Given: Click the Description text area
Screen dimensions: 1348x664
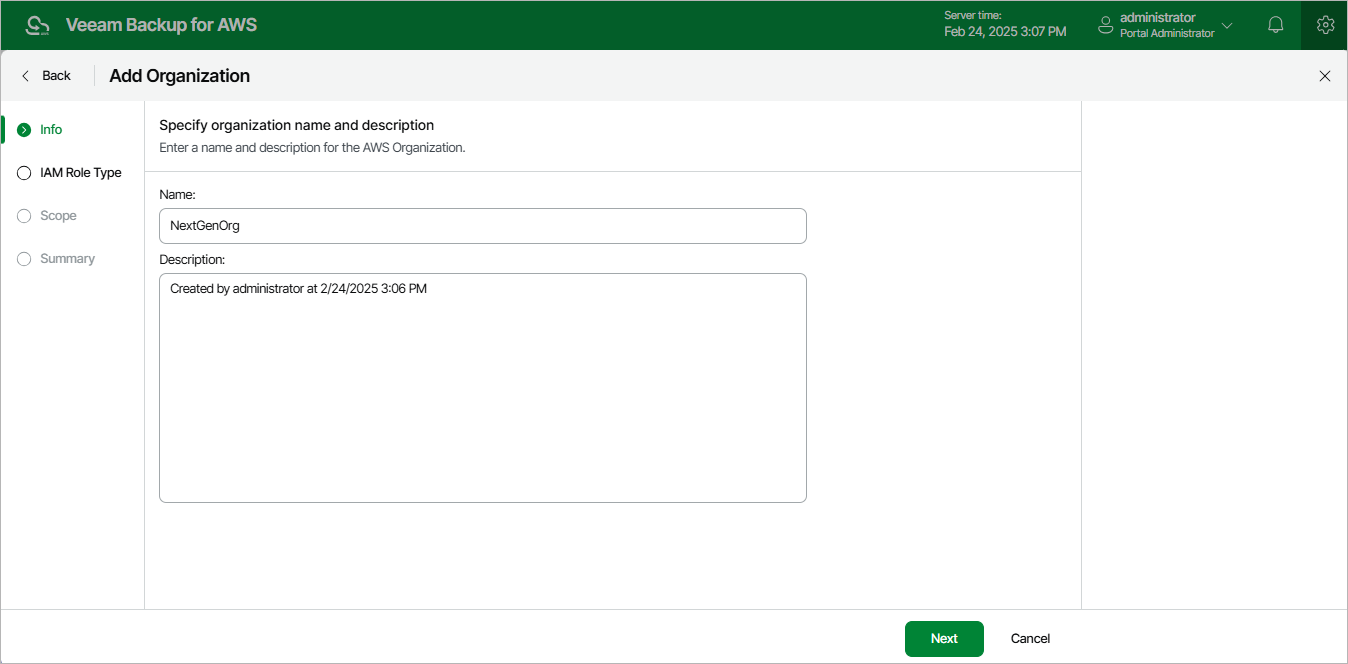Looking at the screenshot, I should pyautogui.click(x=482, y=387).
